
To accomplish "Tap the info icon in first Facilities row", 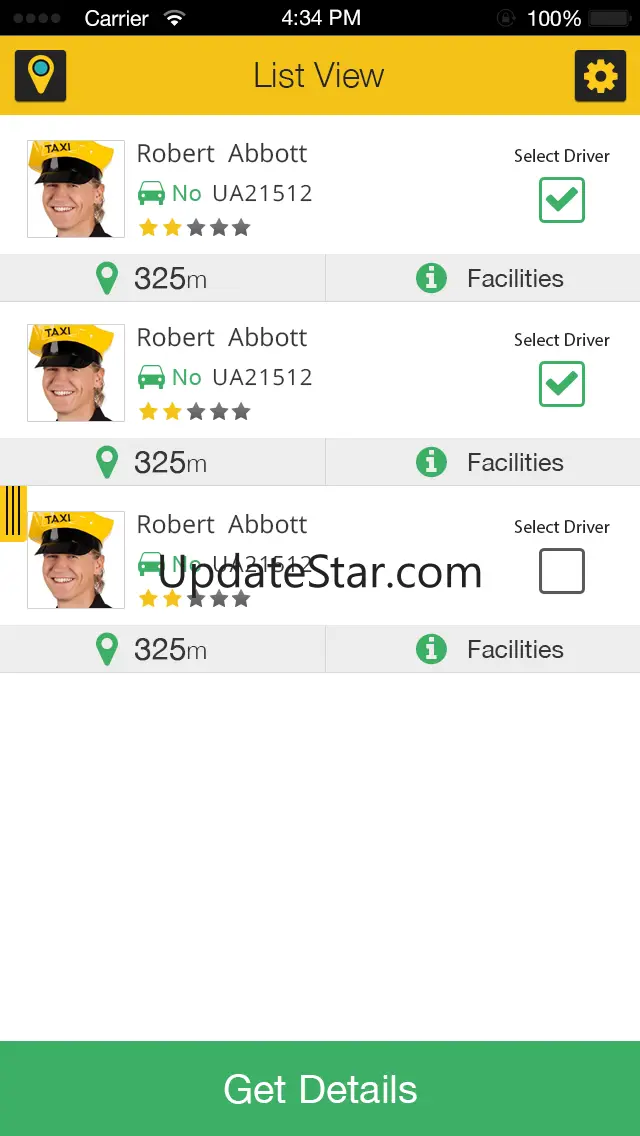I will coord(431,278).
